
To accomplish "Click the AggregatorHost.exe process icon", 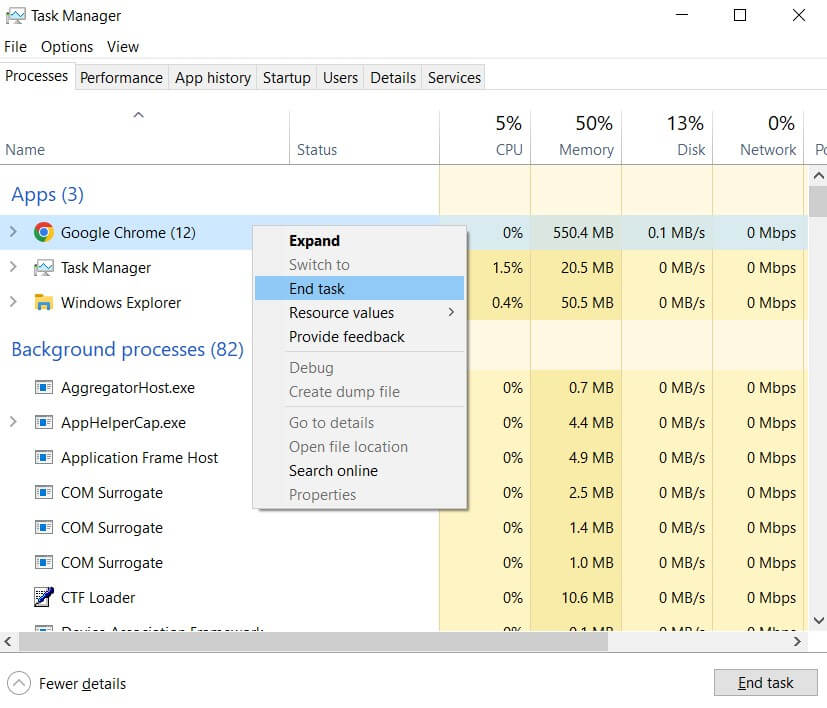I will click(44, 388).
